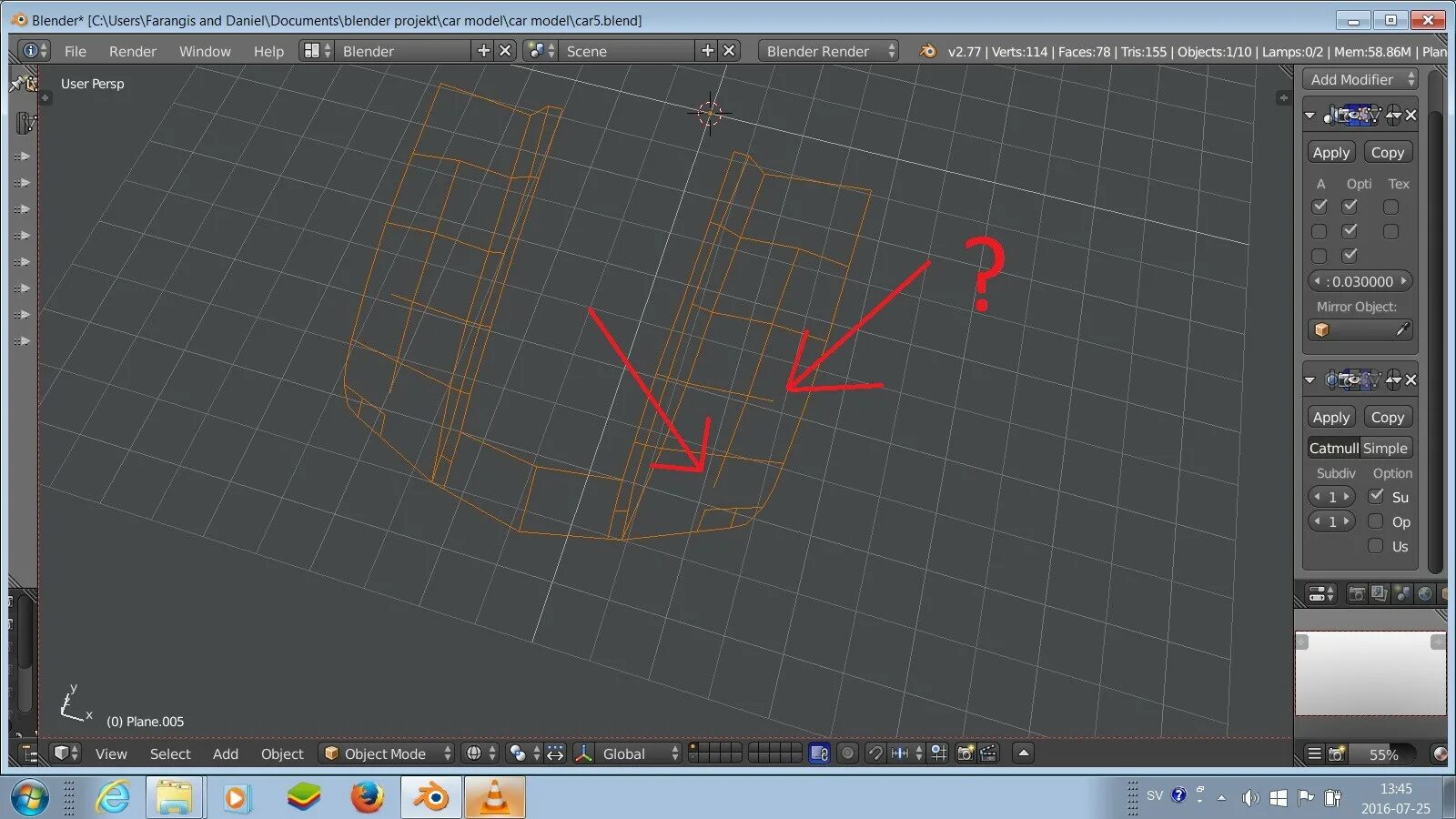Open the Render menu
The height and width of the screenshot is (819, 1456).
click(x=133, y=52)
